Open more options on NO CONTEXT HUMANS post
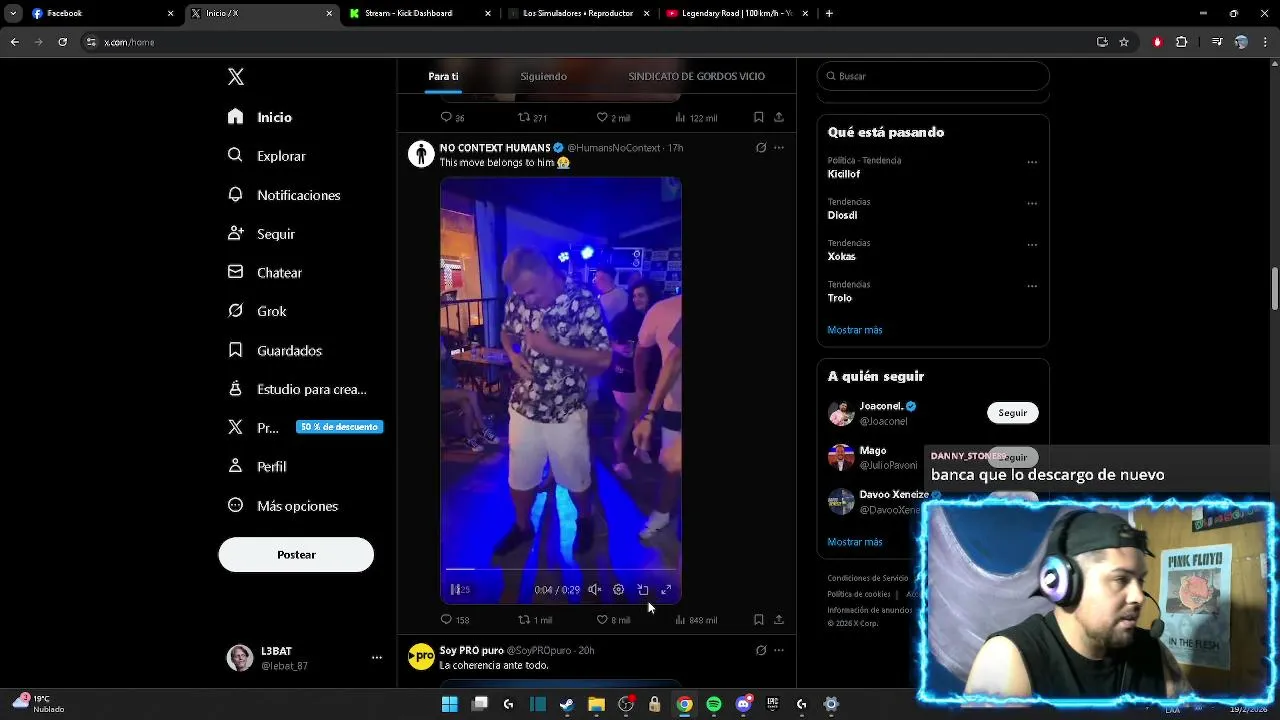This screenshot has height=720, width=1280. (x=779, y=148)
